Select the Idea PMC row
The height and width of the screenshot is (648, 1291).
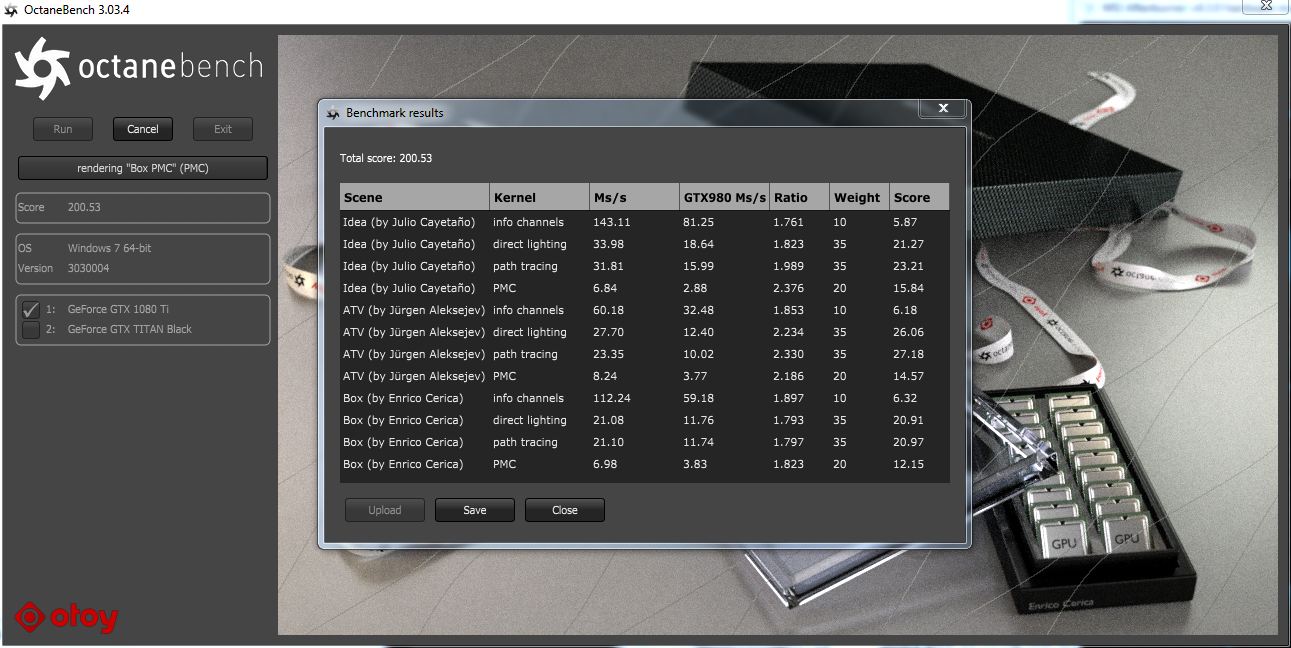click(x=644, y=288)
